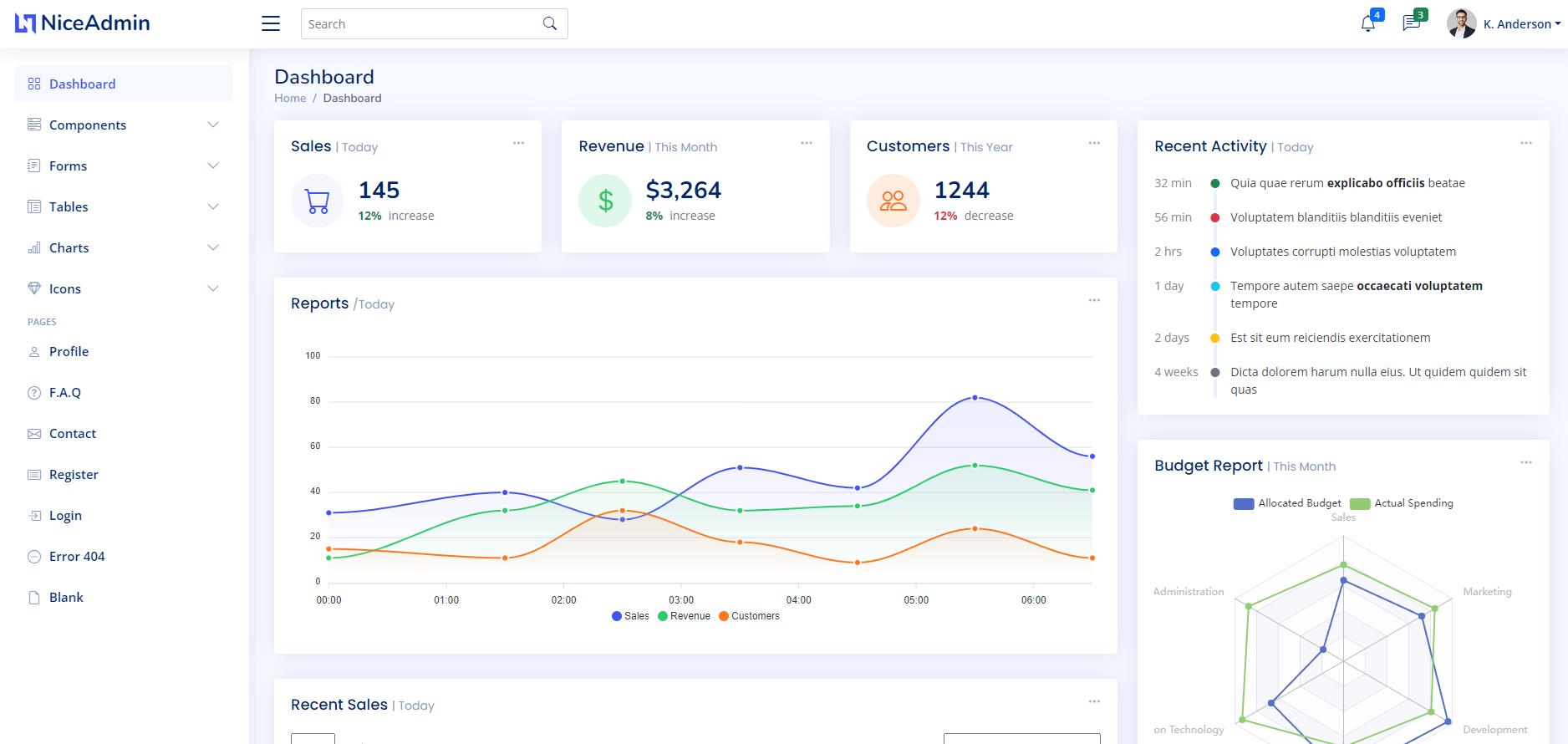Screen dimensions: 1568x744
Task: Open the Budget Report filter menu
Action: (x=1526, y=462)
